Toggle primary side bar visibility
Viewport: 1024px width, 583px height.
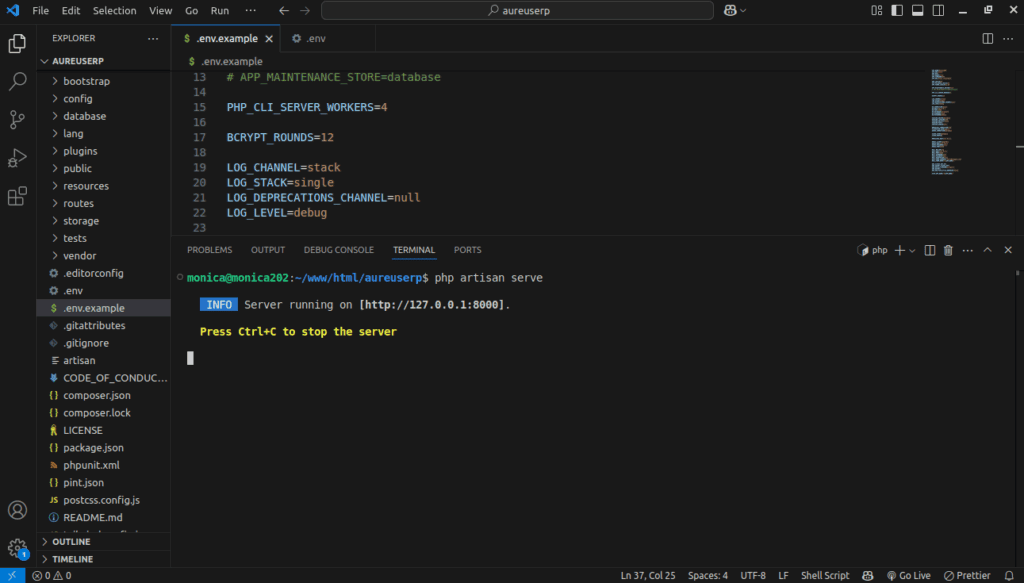click(x=897, y=10)
